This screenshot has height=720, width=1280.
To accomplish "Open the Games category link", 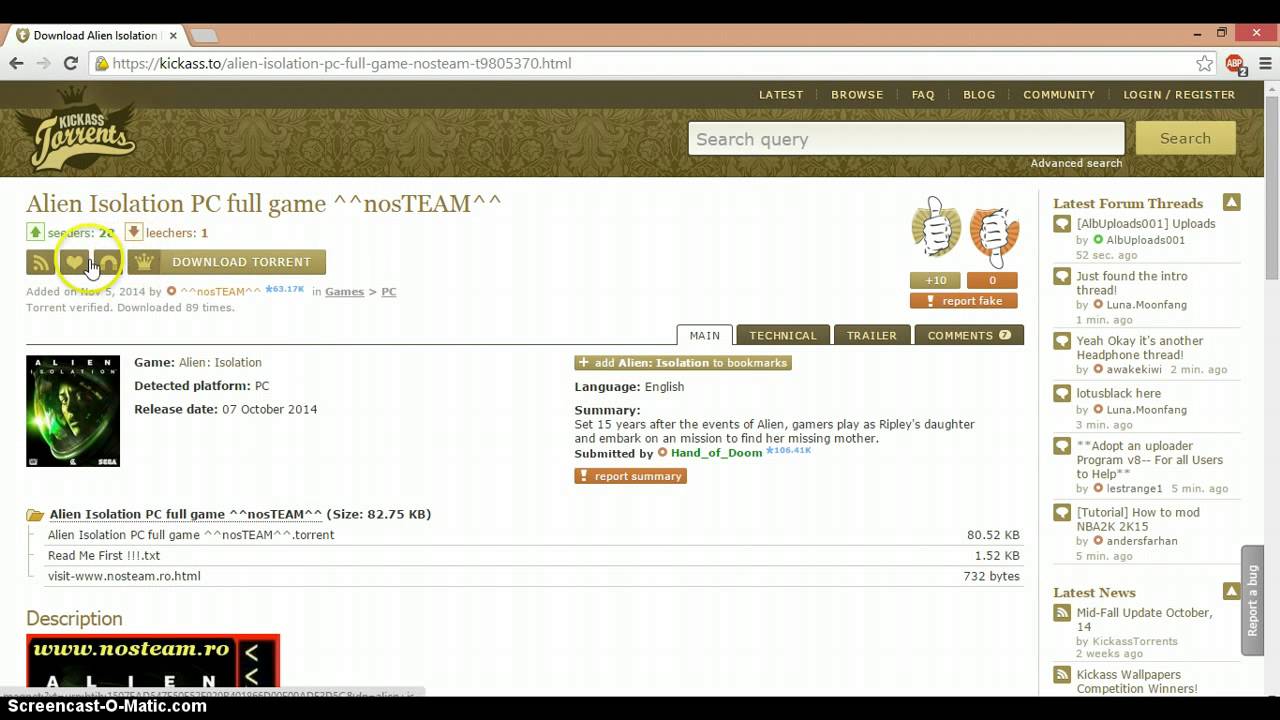I will click(344, 292).
